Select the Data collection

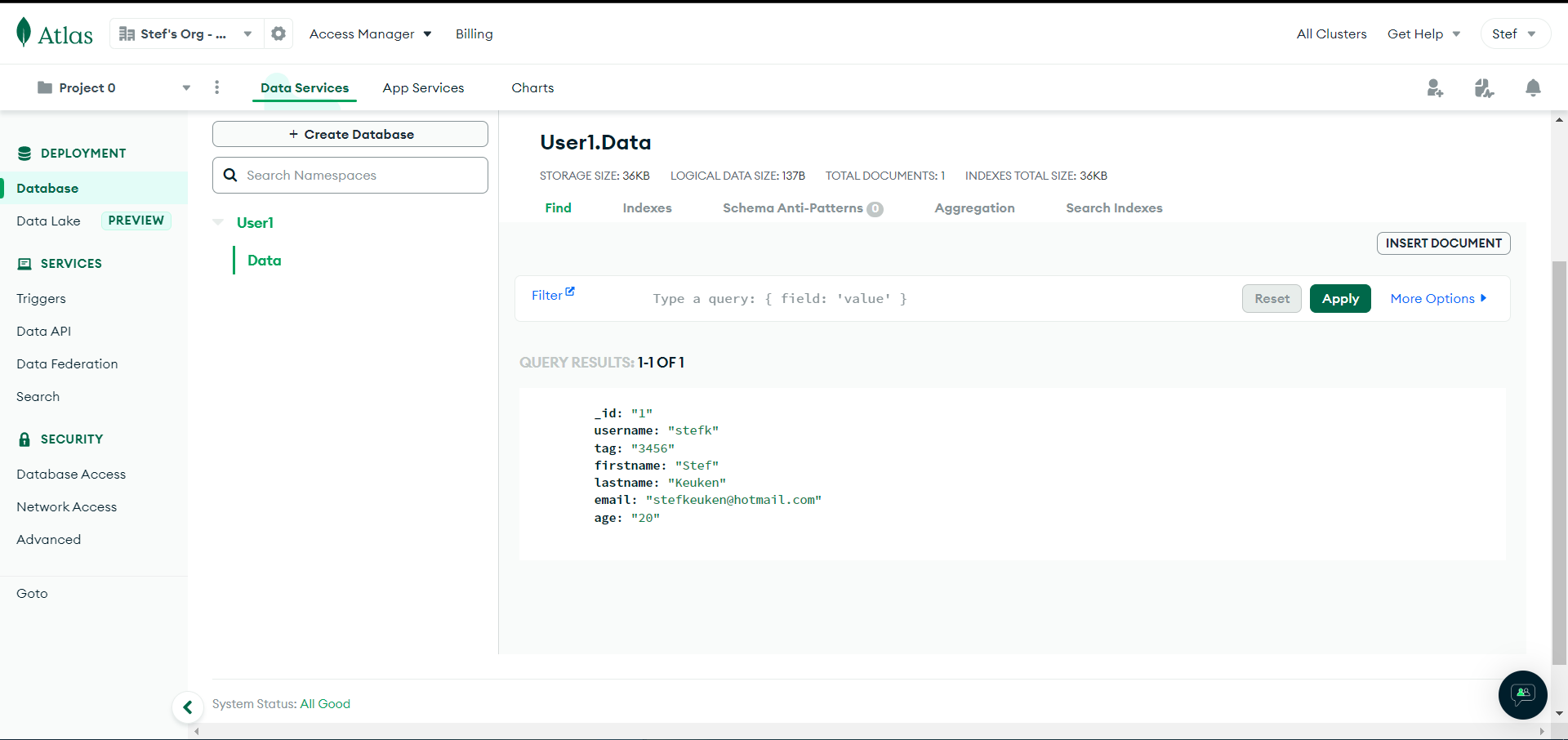pos(264,261)
